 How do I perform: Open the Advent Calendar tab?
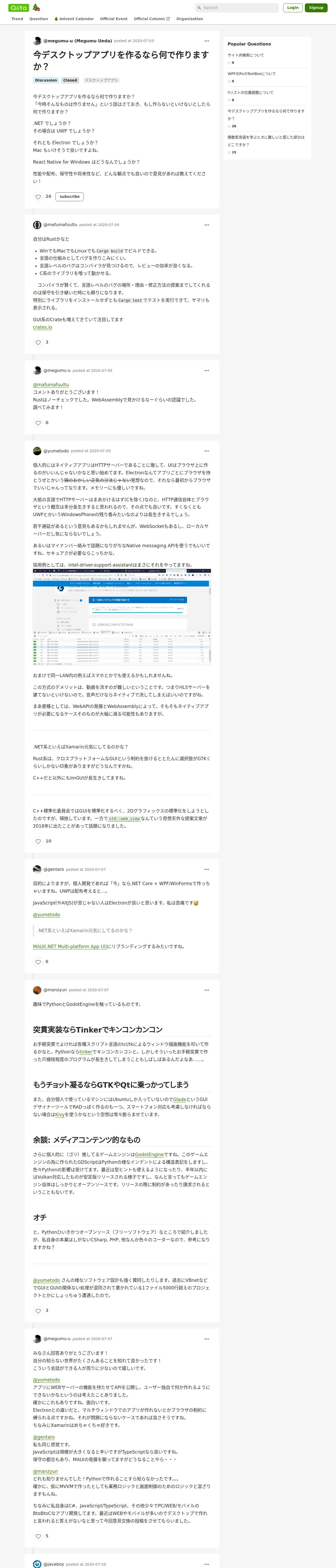74,19
